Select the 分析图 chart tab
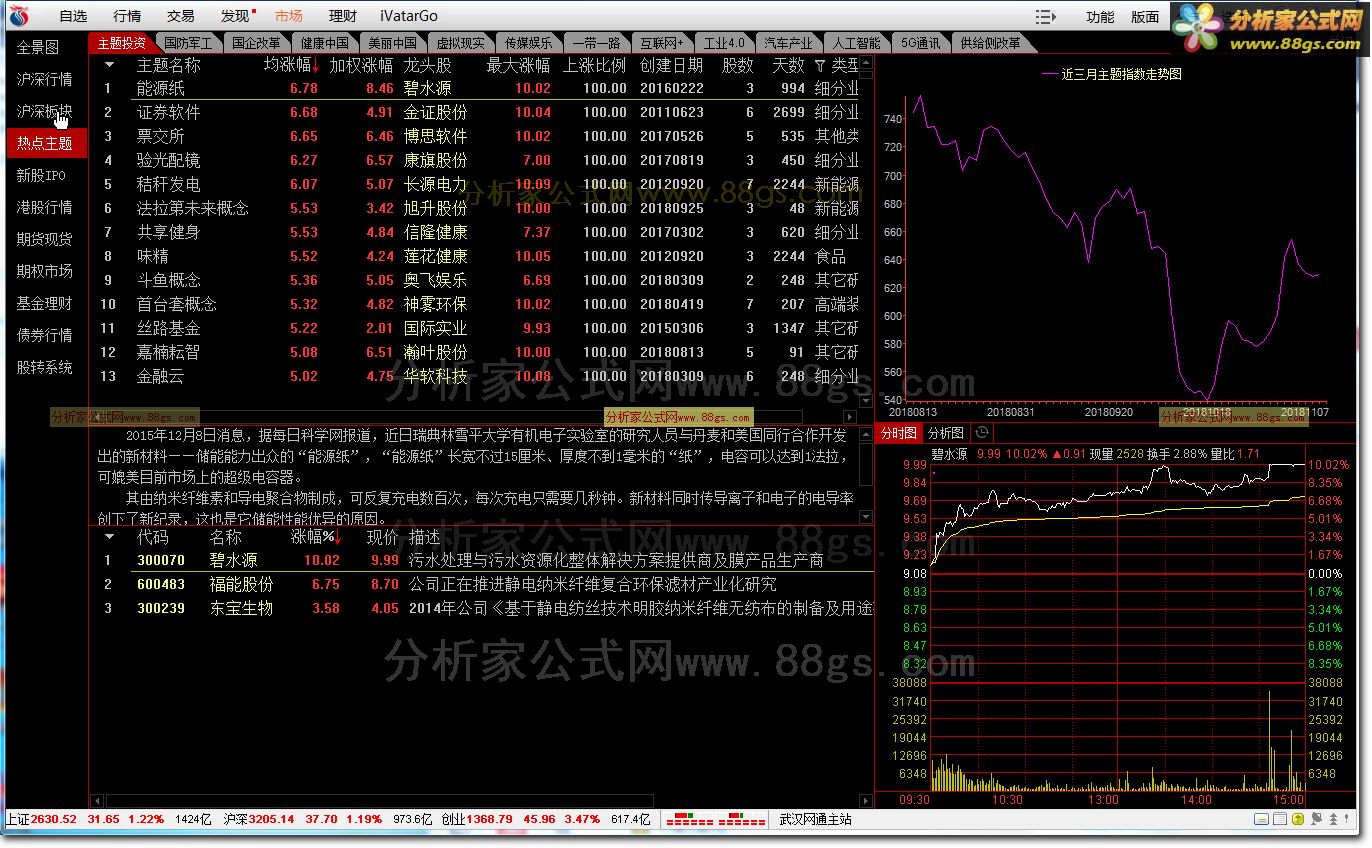 point(946,433)
